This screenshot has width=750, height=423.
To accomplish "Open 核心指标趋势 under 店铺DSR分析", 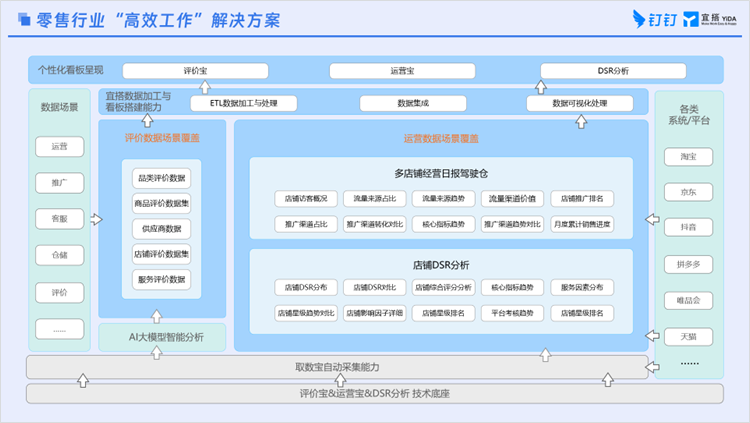I will pyautogui.click(x=512, y=288).
